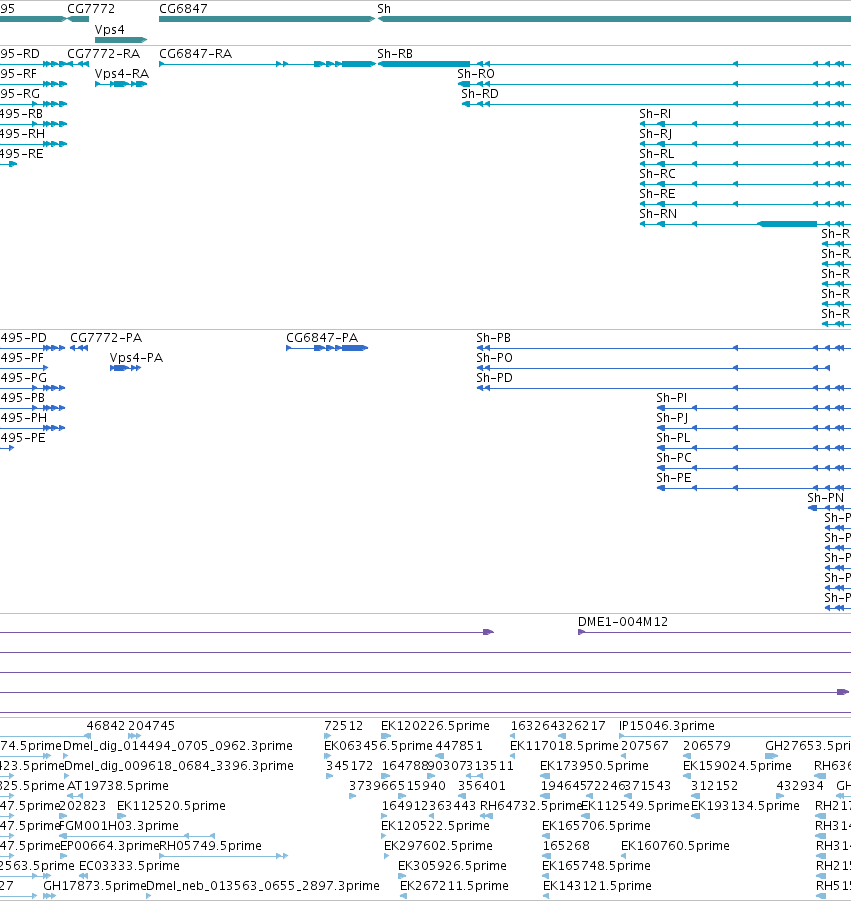Pick the Sh-RE transcript label
This screenshot has width=851, height=901.
pyautogui.click(x=657, y=194)
